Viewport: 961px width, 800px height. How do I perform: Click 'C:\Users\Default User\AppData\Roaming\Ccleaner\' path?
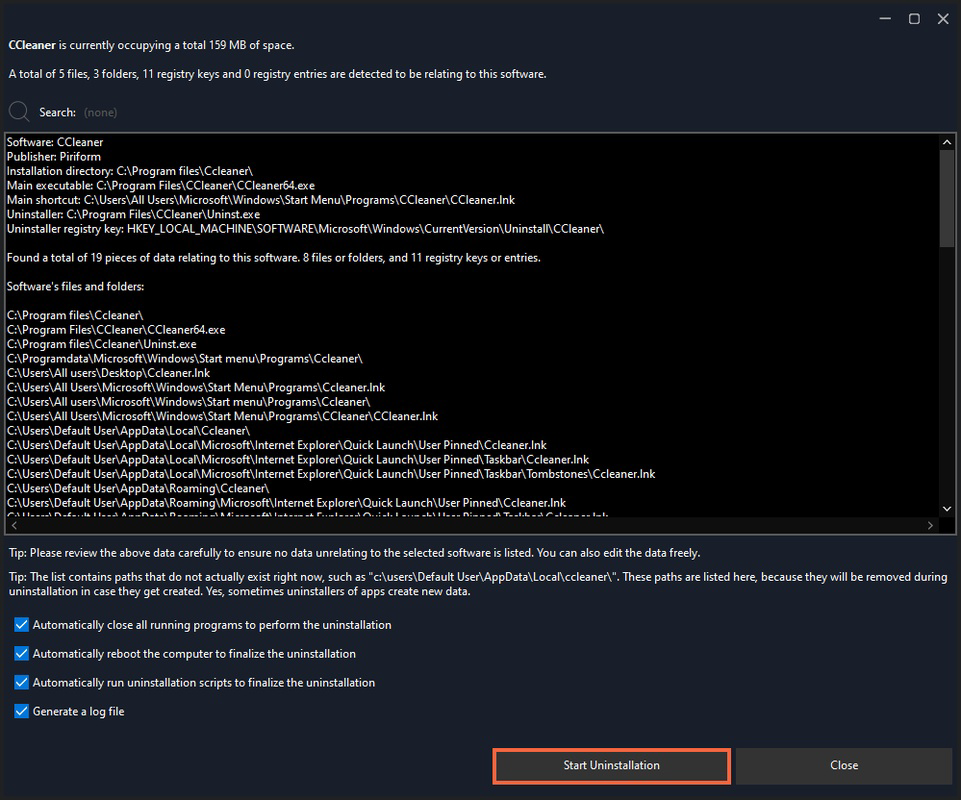click(x=138, y=489)
